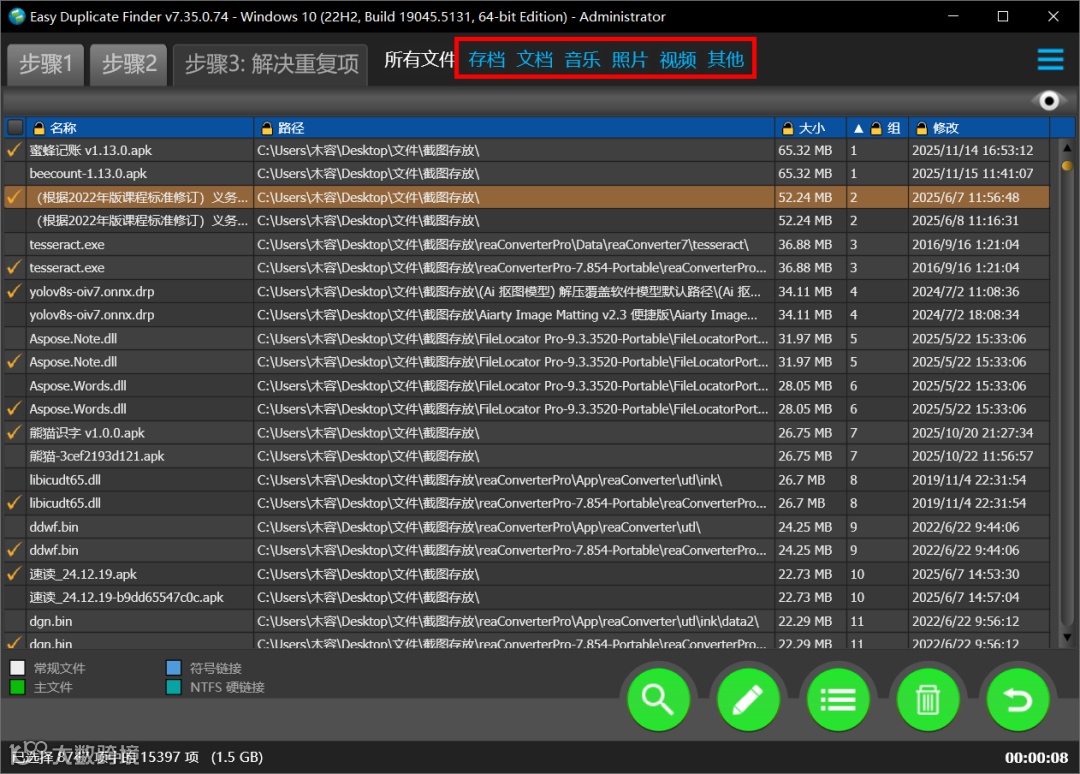Select libicudt65.dll in App\reaConverter\utl\ink path
The width and height of the screenshot is (1080, 774).
click(65, 480)
